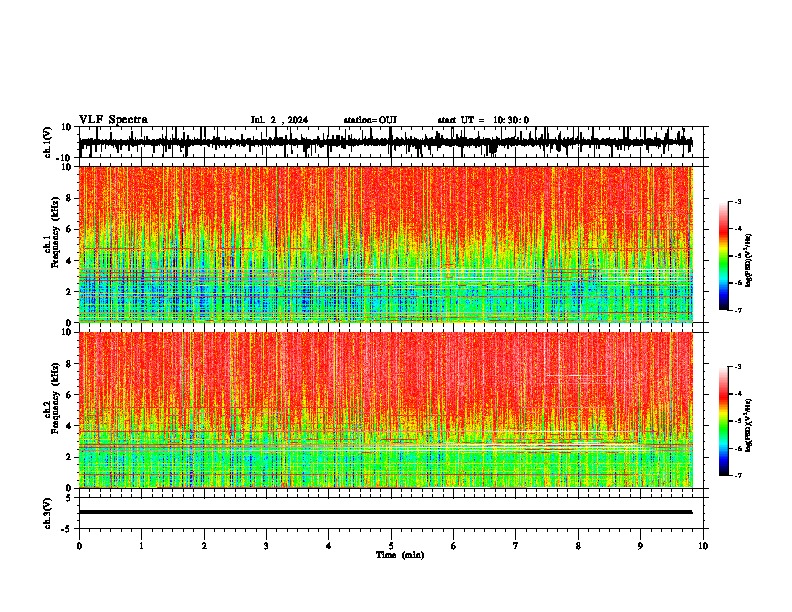Click the ch.1 spectrogram panel
792x612 pixels.
coord(386,244)
